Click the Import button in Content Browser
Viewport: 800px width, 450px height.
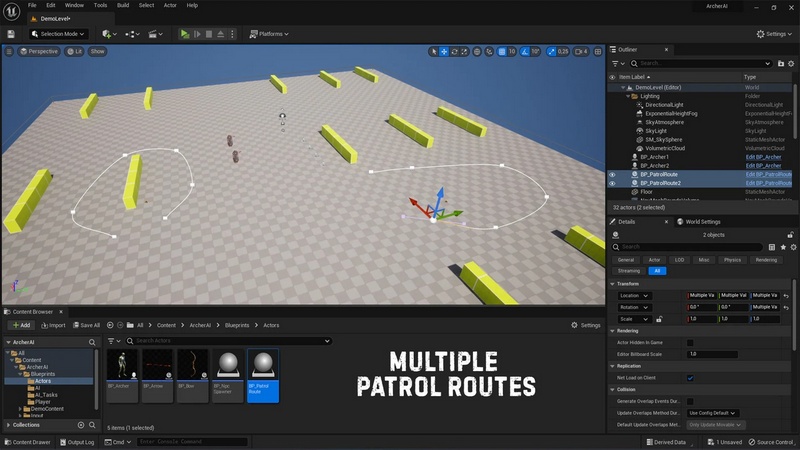pos(52,325)
